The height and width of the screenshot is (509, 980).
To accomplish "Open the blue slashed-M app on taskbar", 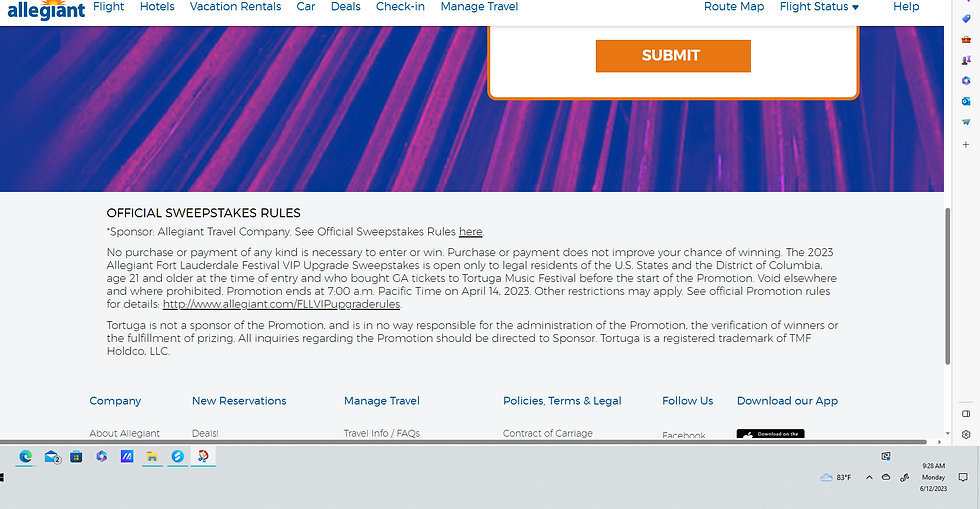I will (x=127, y=456).
